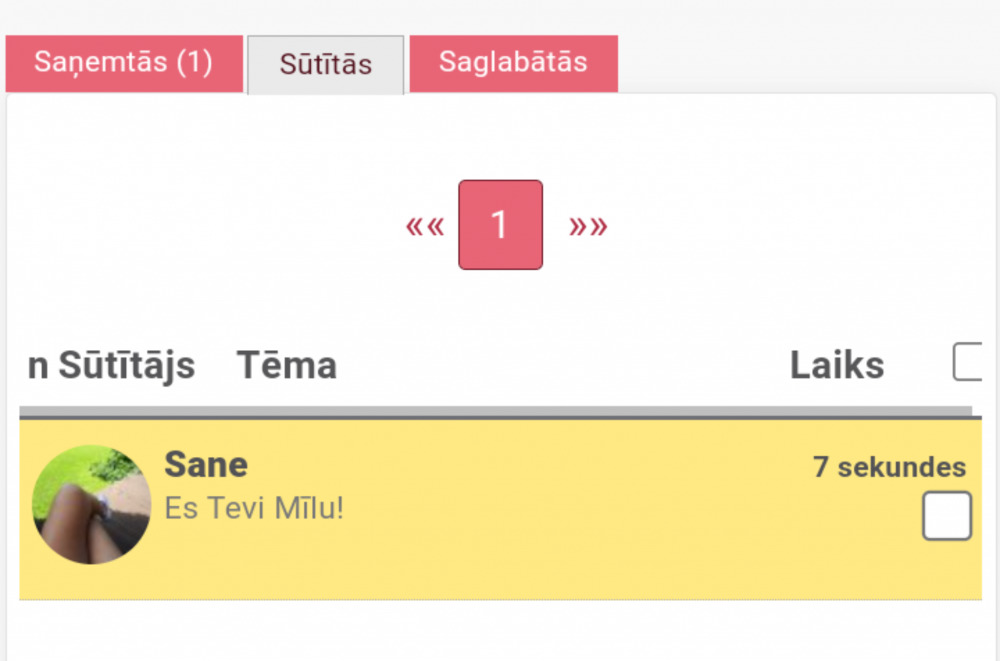Sort by the Laiks column header
1000x661 pixels.
click(836, 366)
